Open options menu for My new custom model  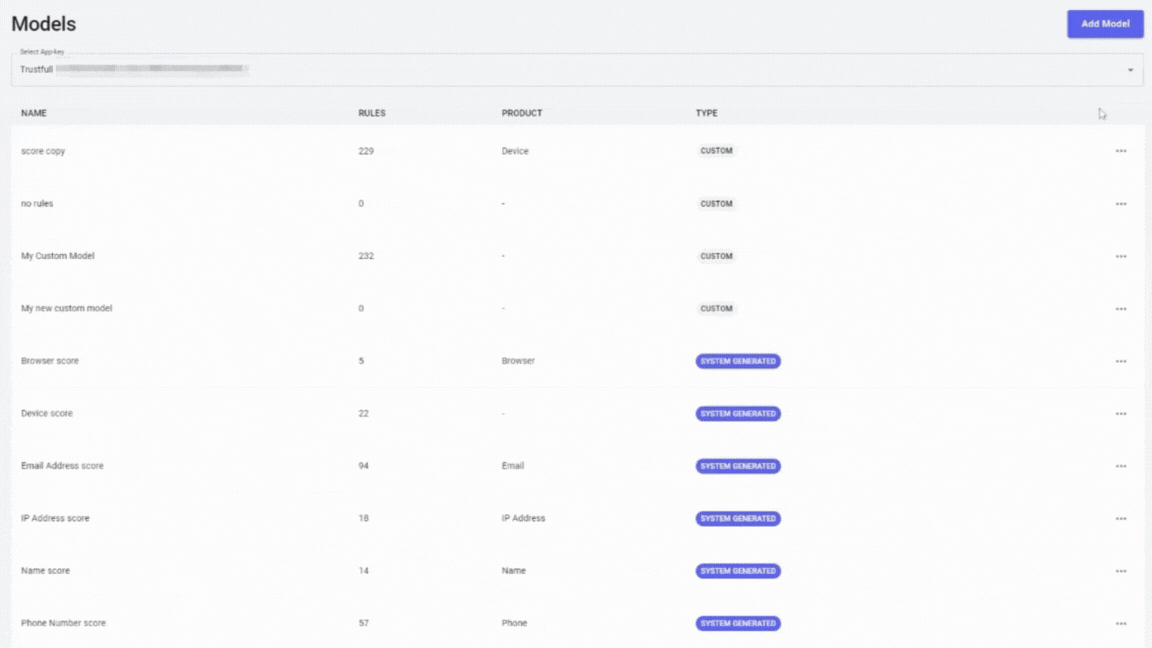[x=1120, y=309]
